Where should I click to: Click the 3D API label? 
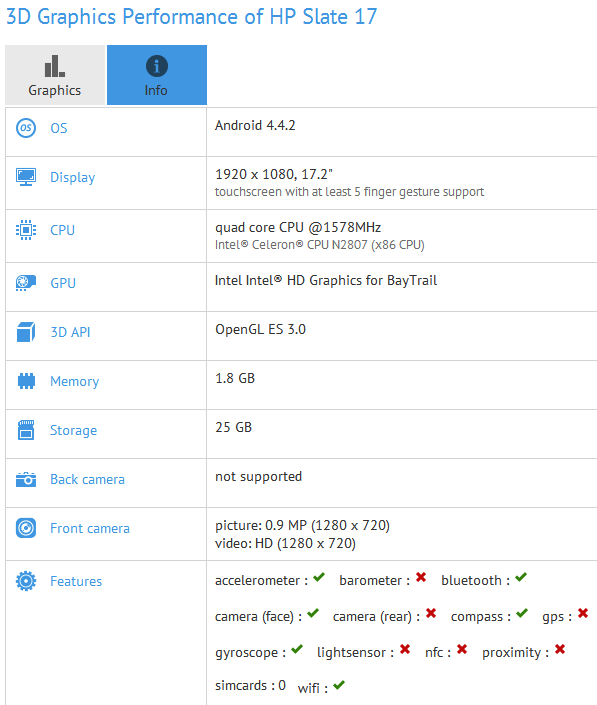click(70, 332)
